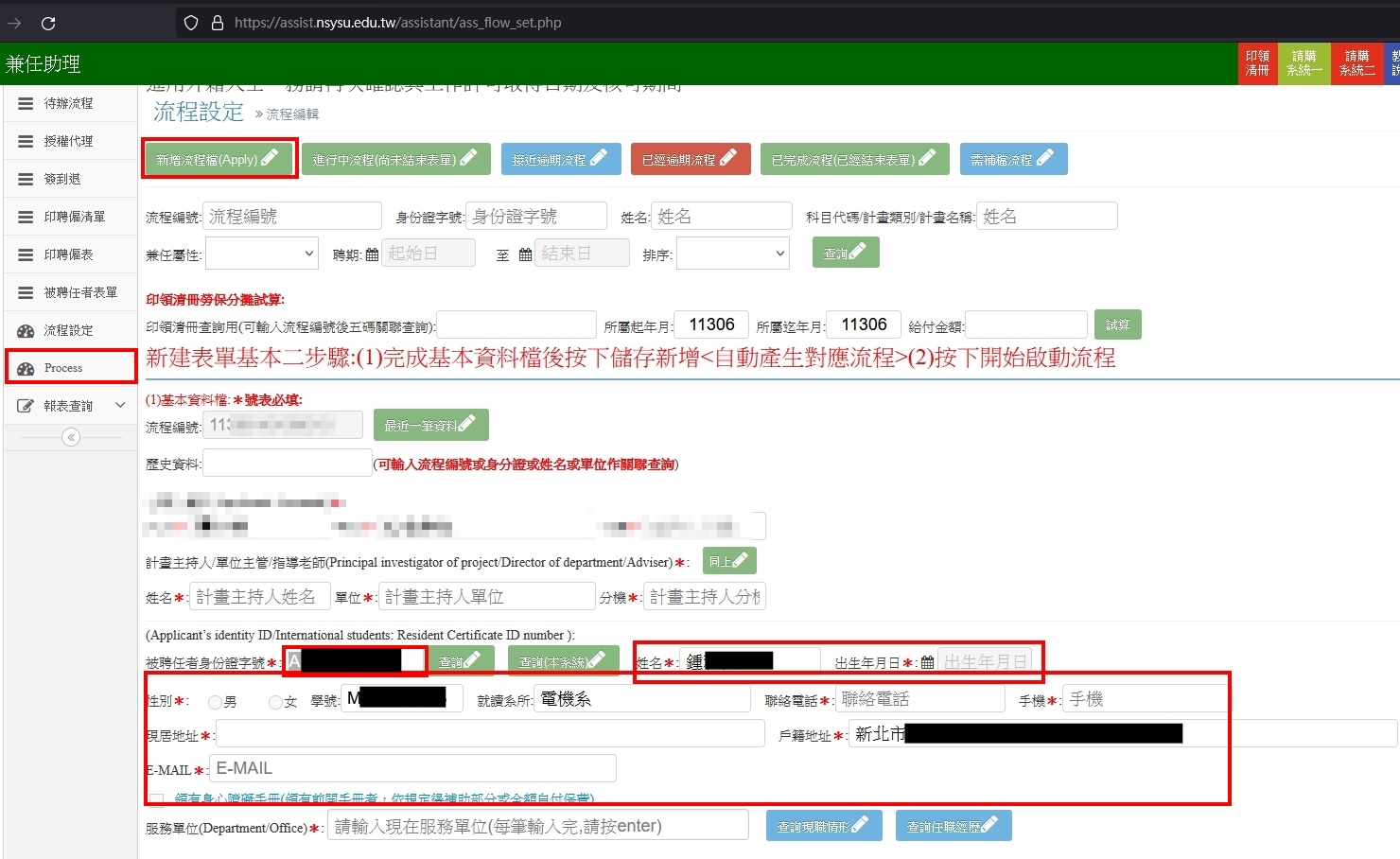Focus the E-MAIL input field
This screenshot has width=1400, height=859.
[412, 768]
